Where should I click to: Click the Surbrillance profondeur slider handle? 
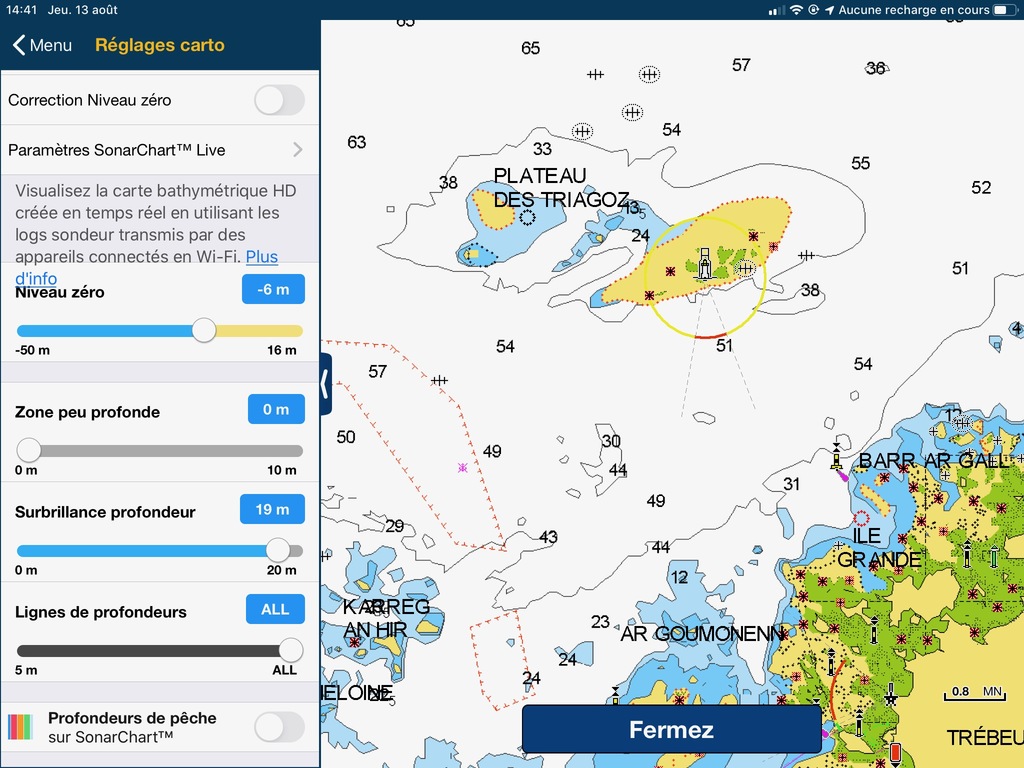(278, 550)
